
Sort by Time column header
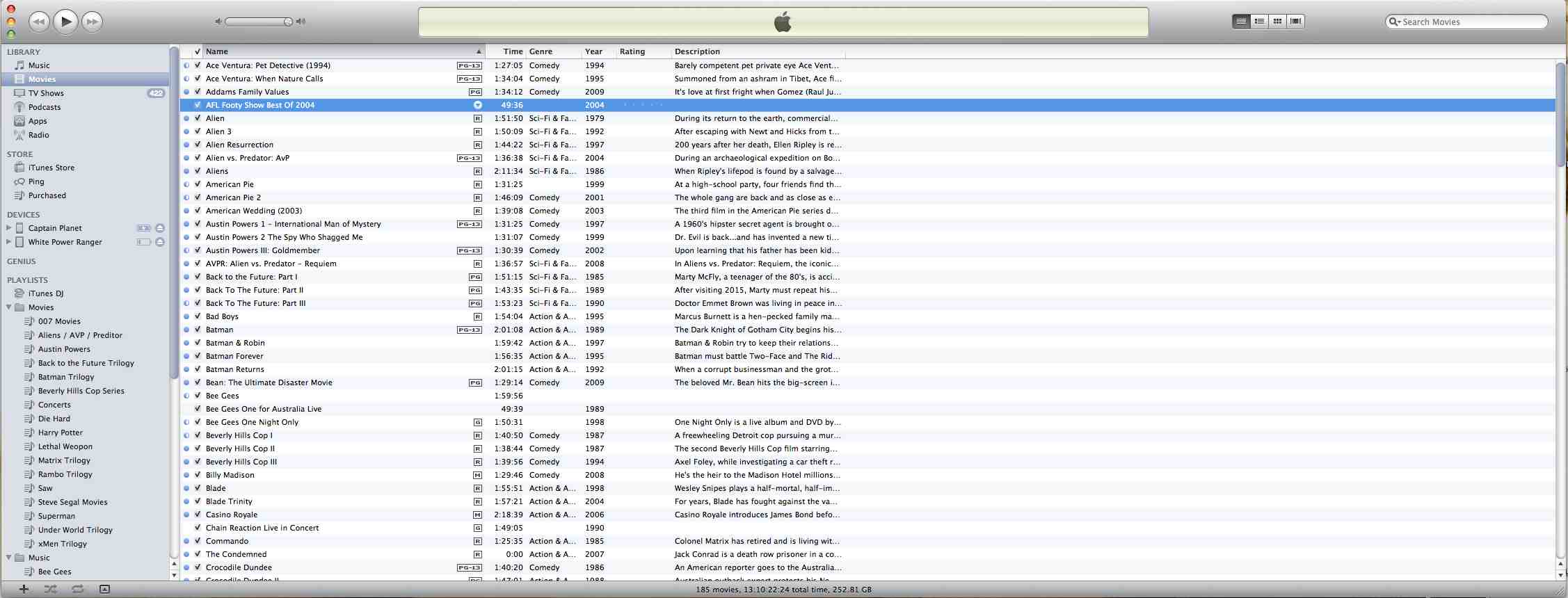point(506,51)
